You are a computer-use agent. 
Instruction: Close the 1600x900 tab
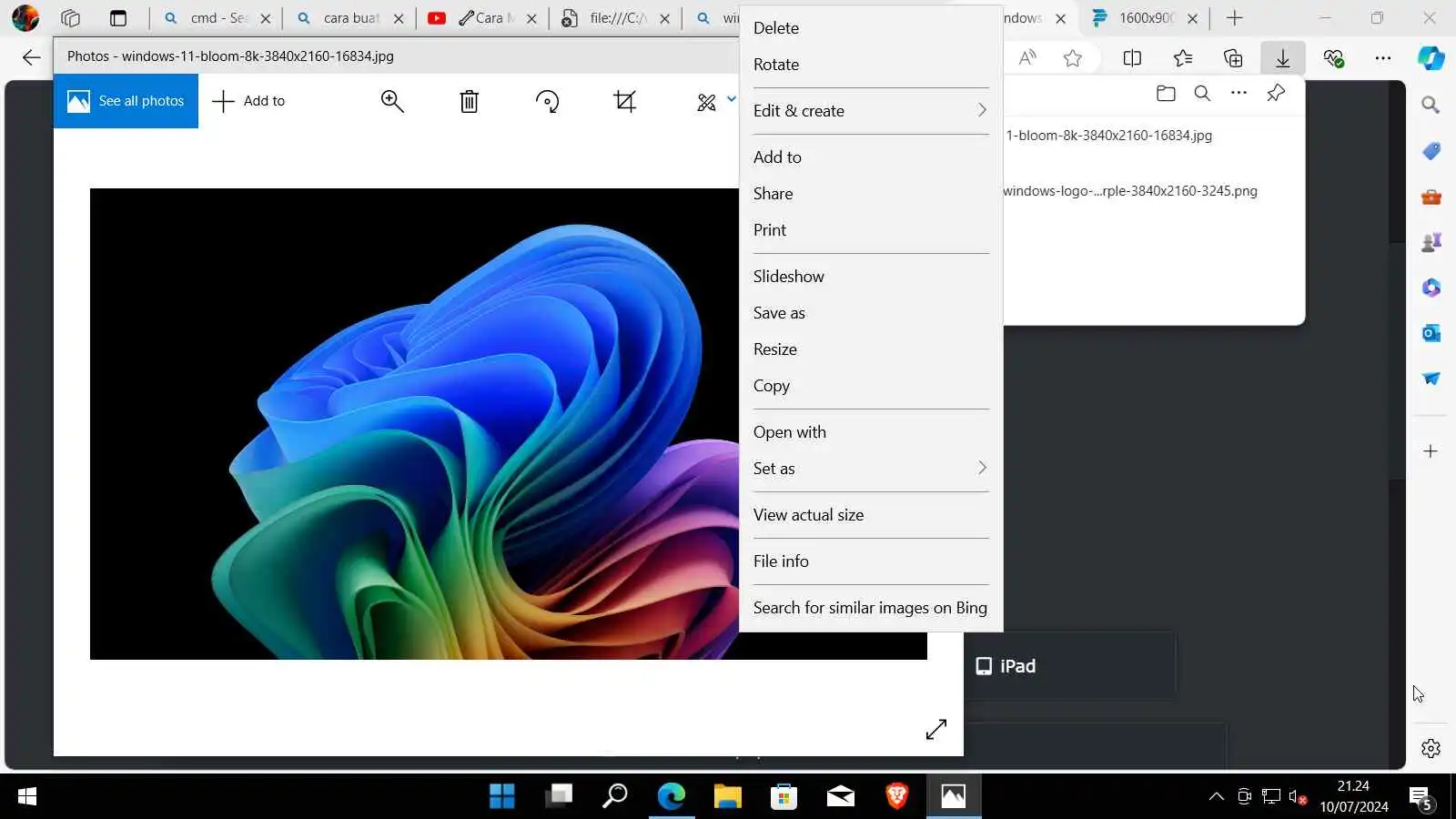pyautogui.click(x=1192, y=18)
